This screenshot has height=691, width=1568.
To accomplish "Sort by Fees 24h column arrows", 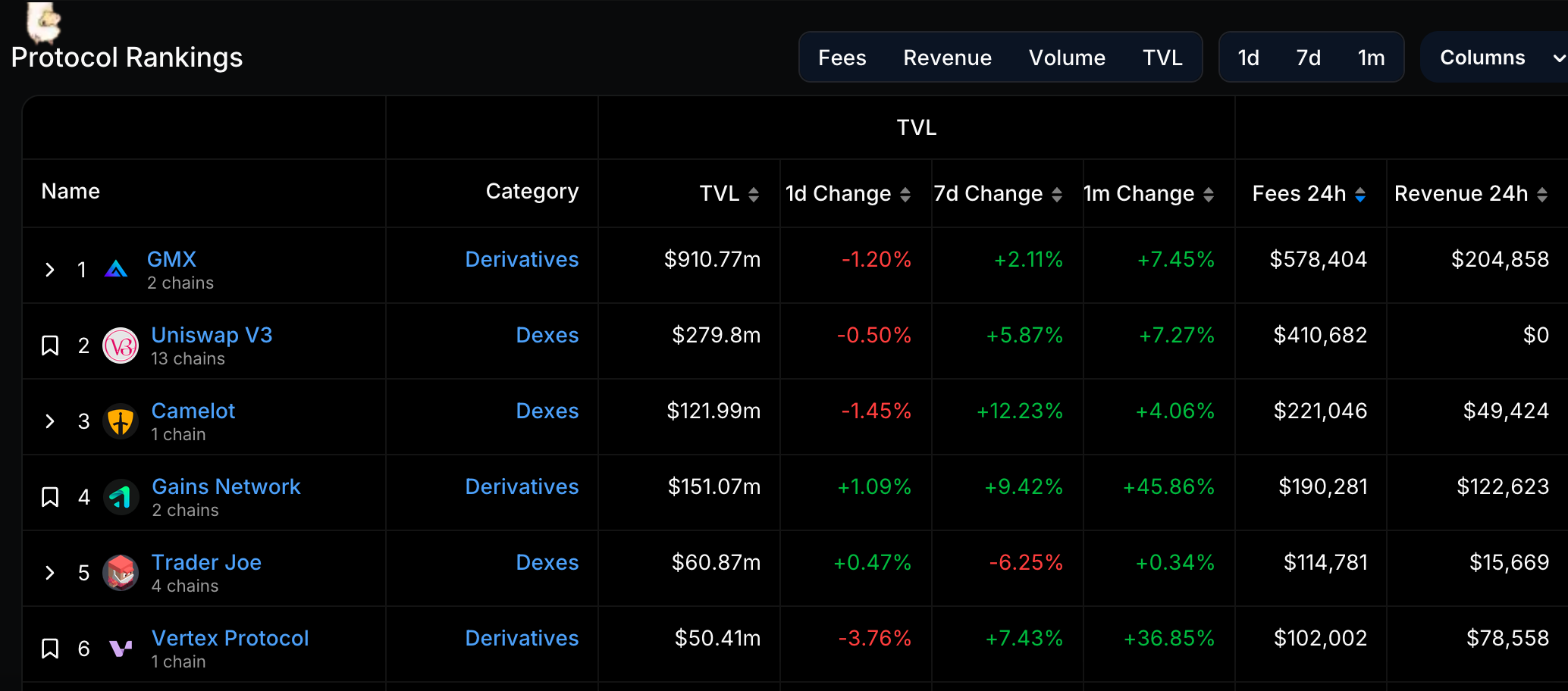I will pyautogui.click(x=1360, y=195).
